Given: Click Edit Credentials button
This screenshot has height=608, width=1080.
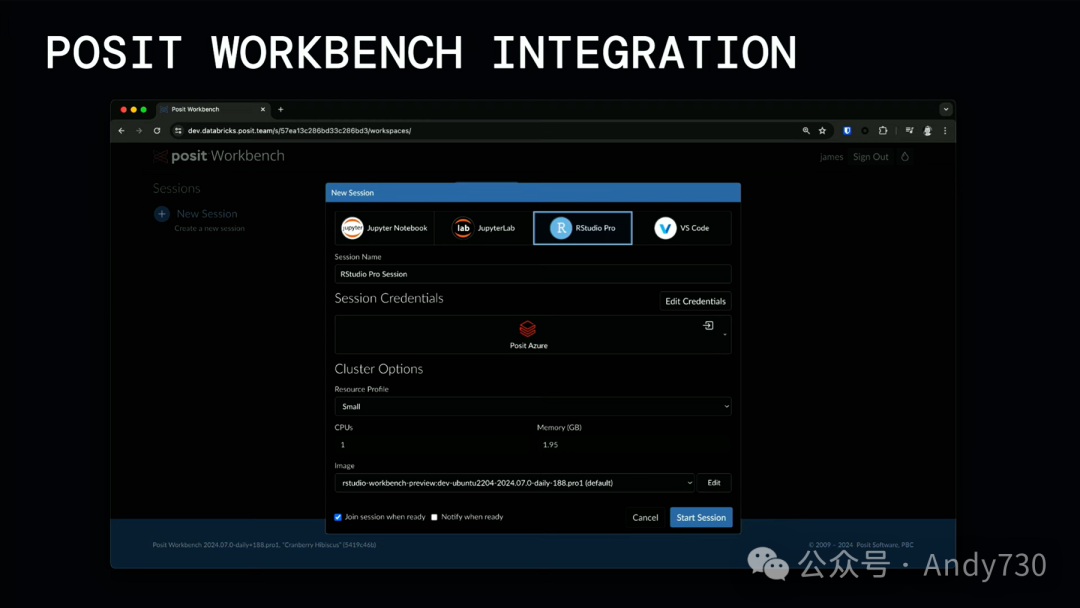Looking at the screenshot, I should (x=695, y=302).
